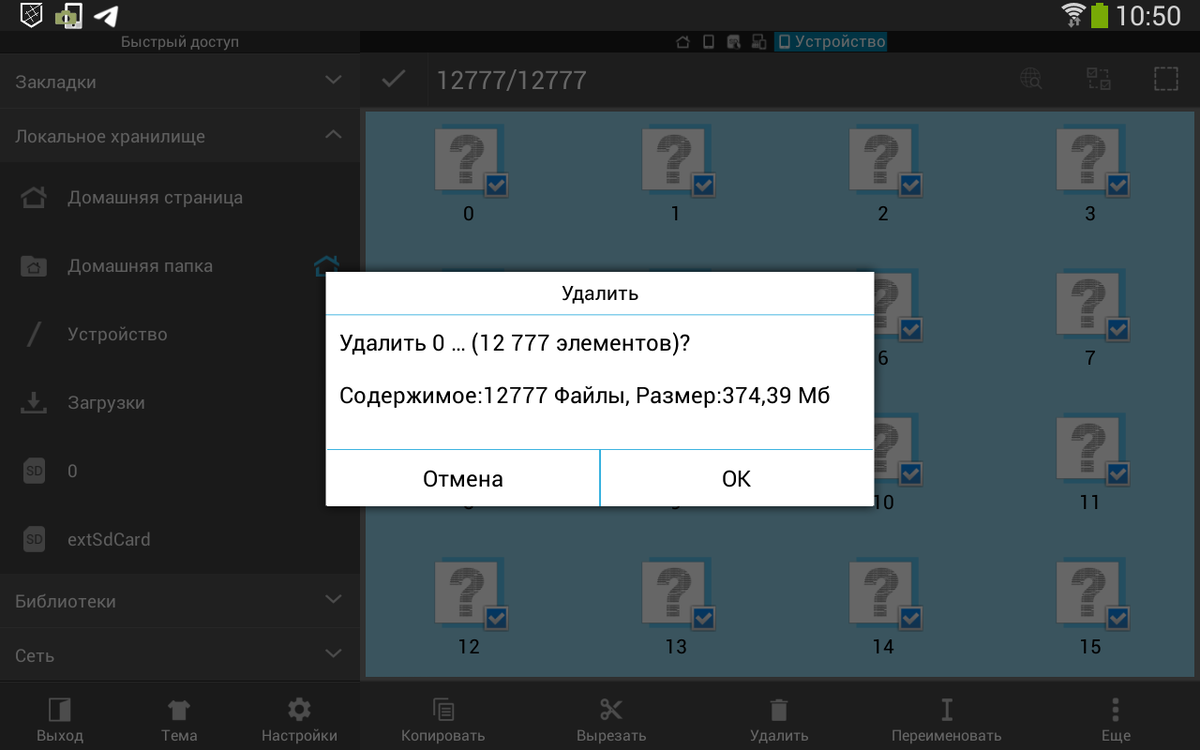Open extSdCard in sidebar
The width and height of the screenshot is (1200, 750).
180,539
